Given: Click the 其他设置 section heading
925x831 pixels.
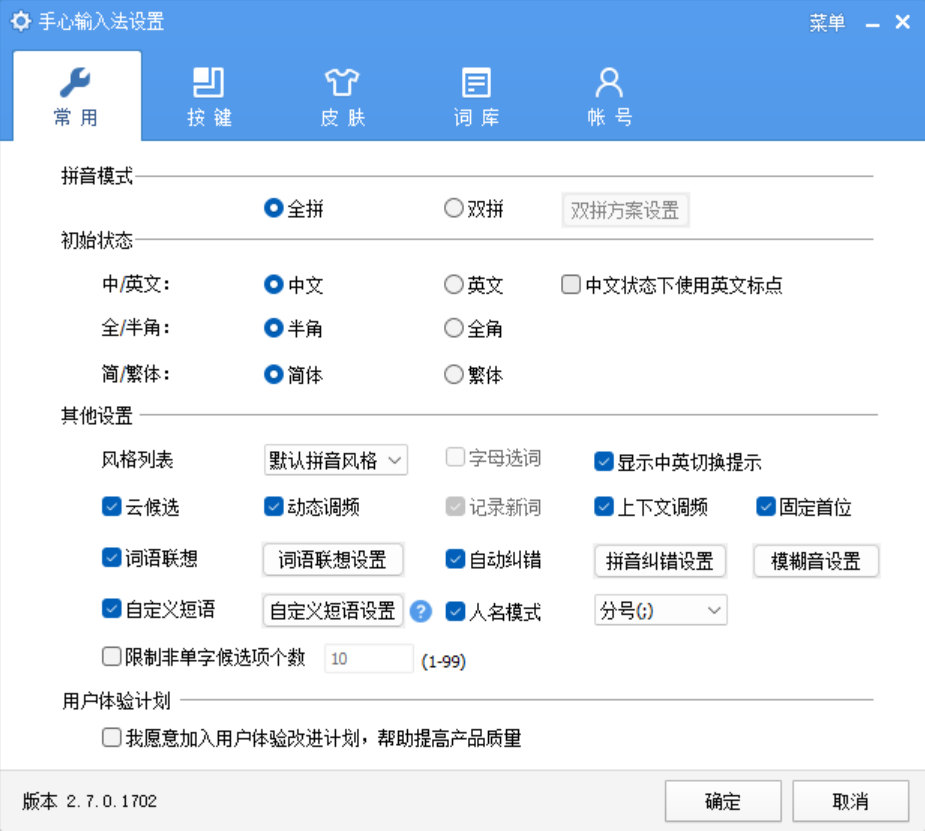Looking at the screenshot, I should 97,415.
